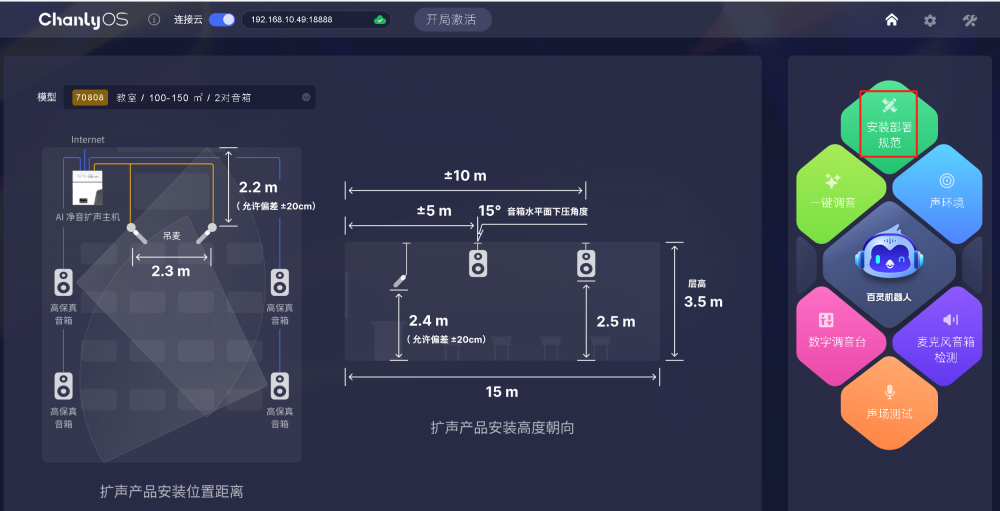Click the ChanlyOS logo
This screenshot has height=511, width=1000.
point(83,20)
